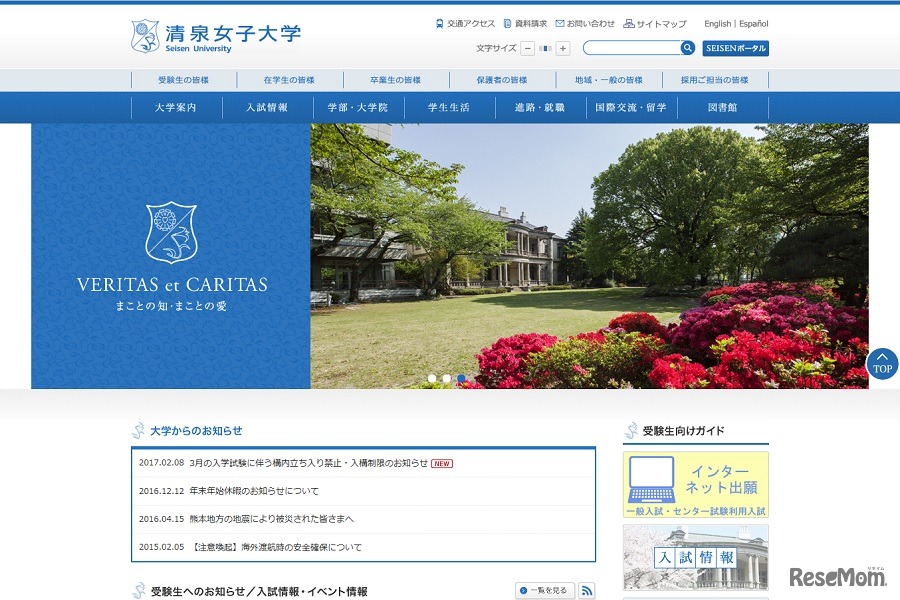Click the magnifying glass search icon
The image size is (900, 600).
[687, 47]
